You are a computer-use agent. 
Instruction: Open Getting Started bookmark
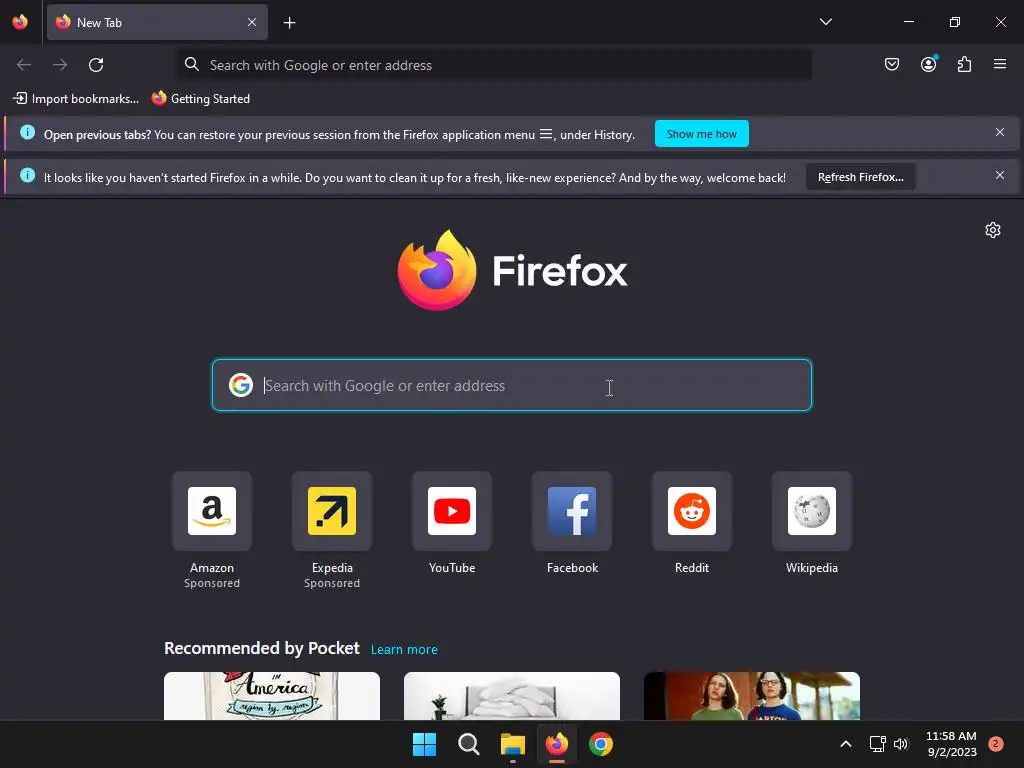point(200,99)
